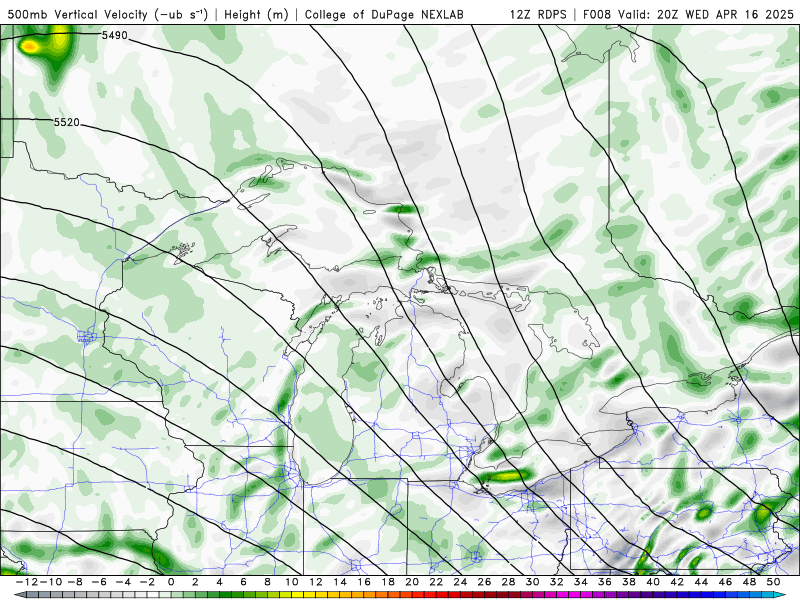The height and width of the screenshot is (600, 800).
Task: Click the '50' color scale value
Action: (x=773, y=582)
